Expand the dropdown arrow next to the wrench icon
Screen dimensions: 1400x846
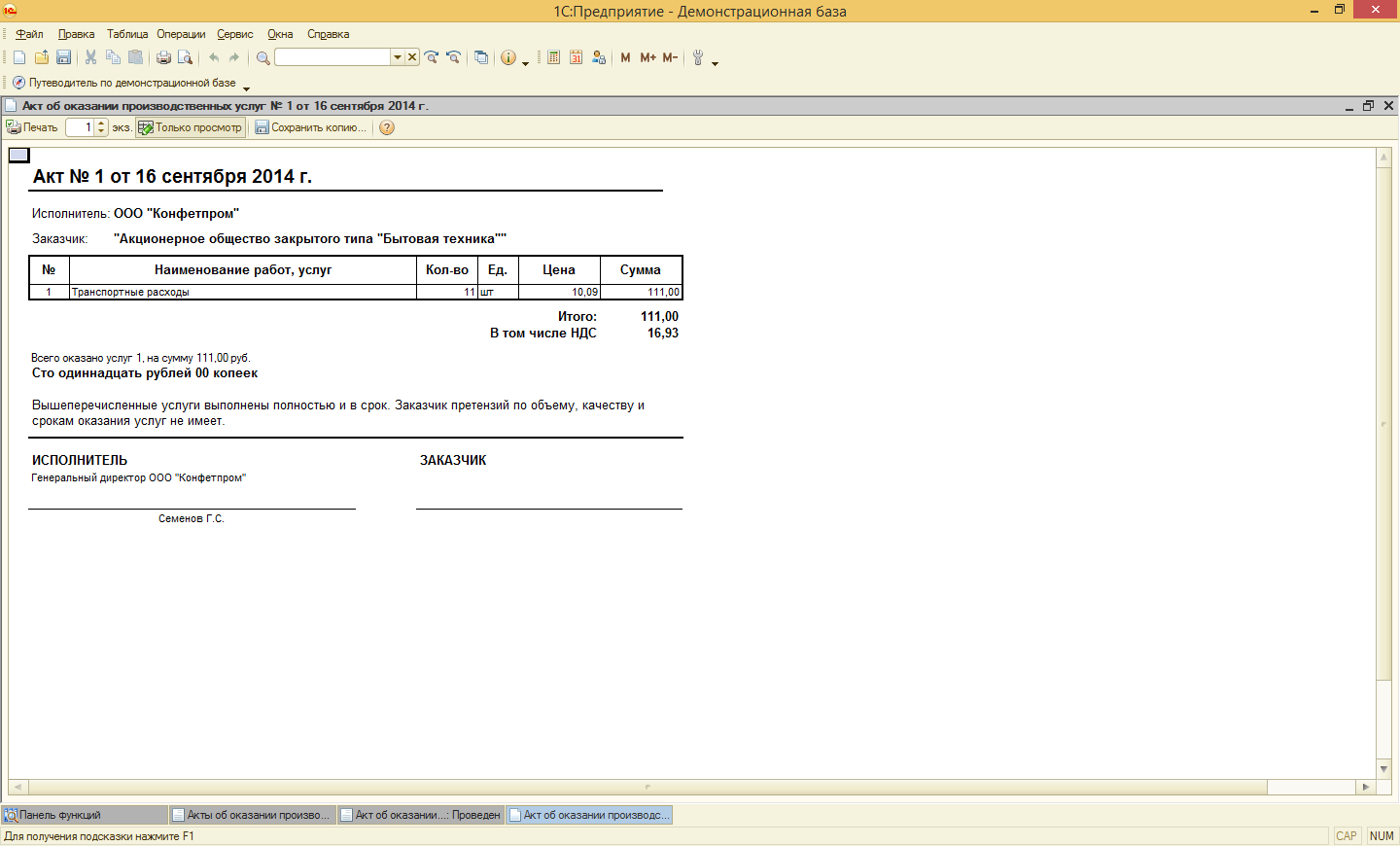coord(716,62)
